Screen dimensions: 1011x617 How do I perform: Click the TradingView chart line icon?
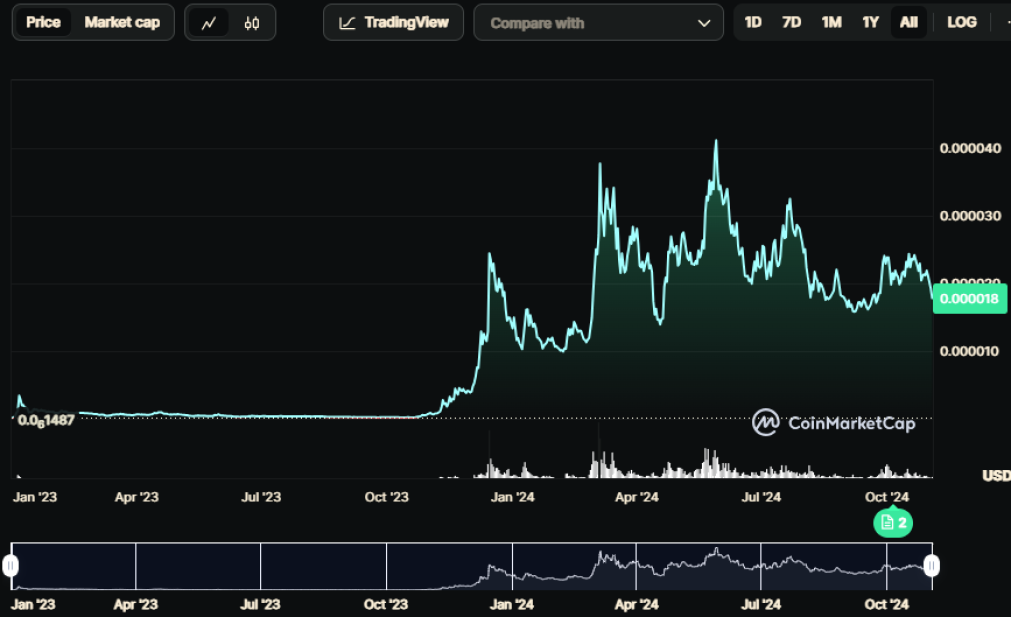[347, 23]
